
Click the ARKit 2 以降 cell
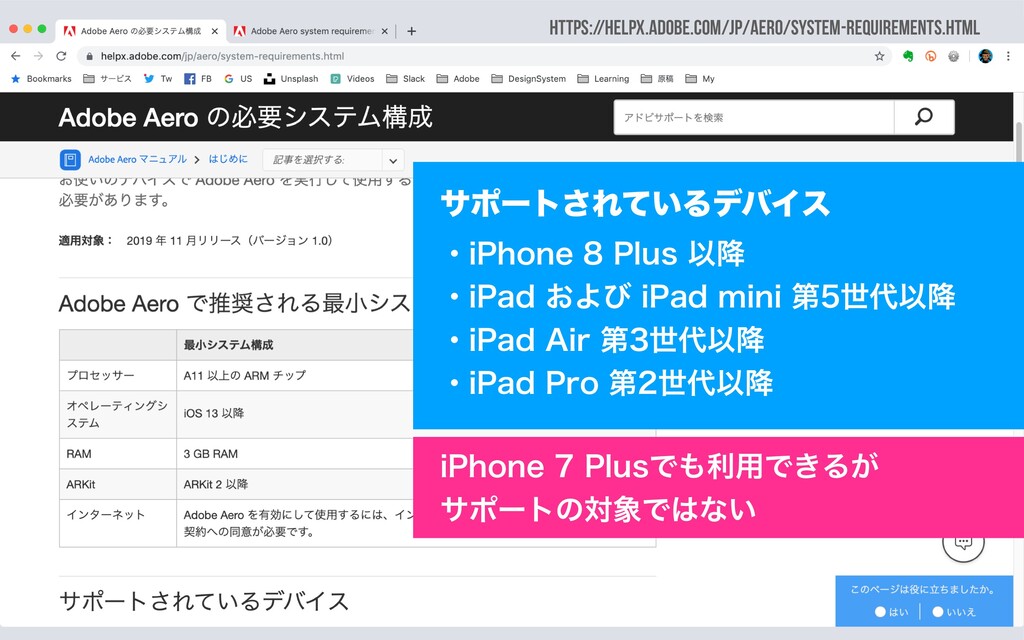pos(216,485)
